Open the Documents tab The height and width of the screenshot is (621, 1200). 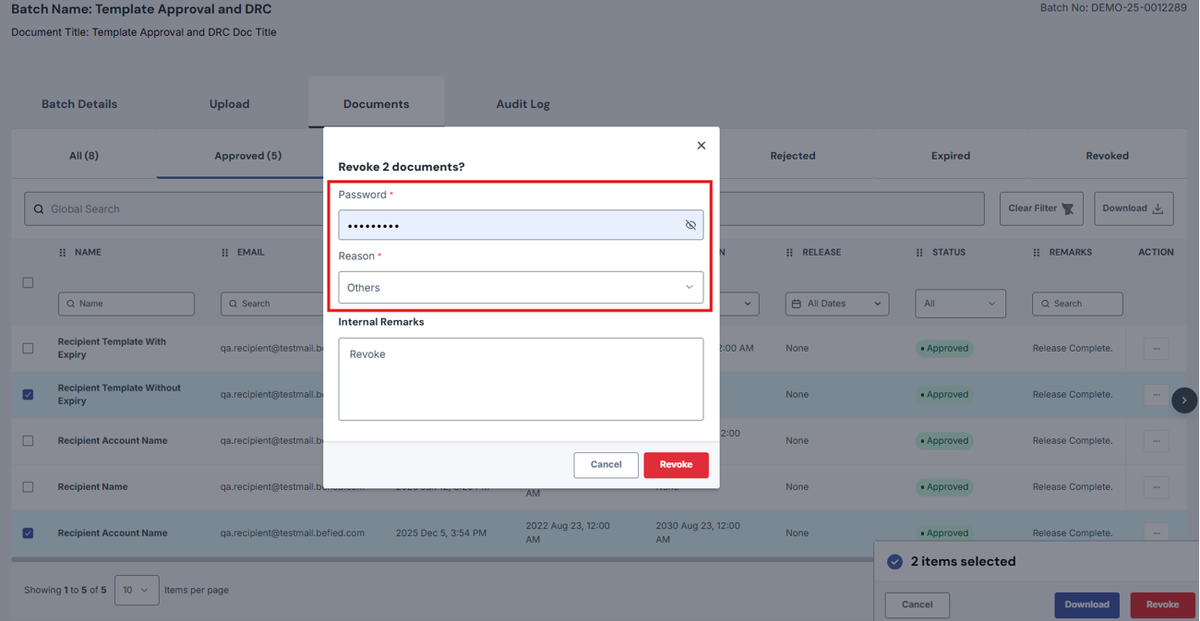(x=376, y=104)
